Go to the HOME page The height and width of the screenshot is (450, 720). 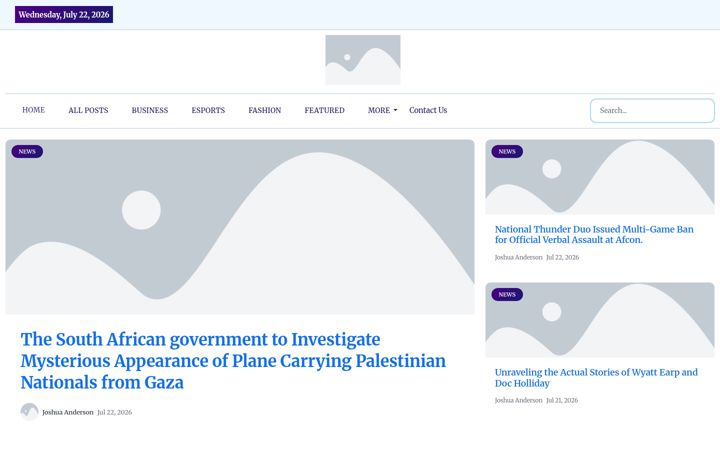tap(34, 110)
